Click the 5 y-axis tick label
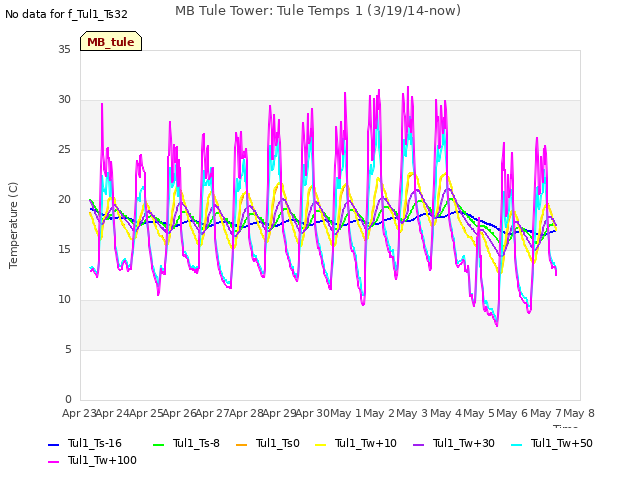The height and width of the screenshot is (480, 640). click(68, 349)
